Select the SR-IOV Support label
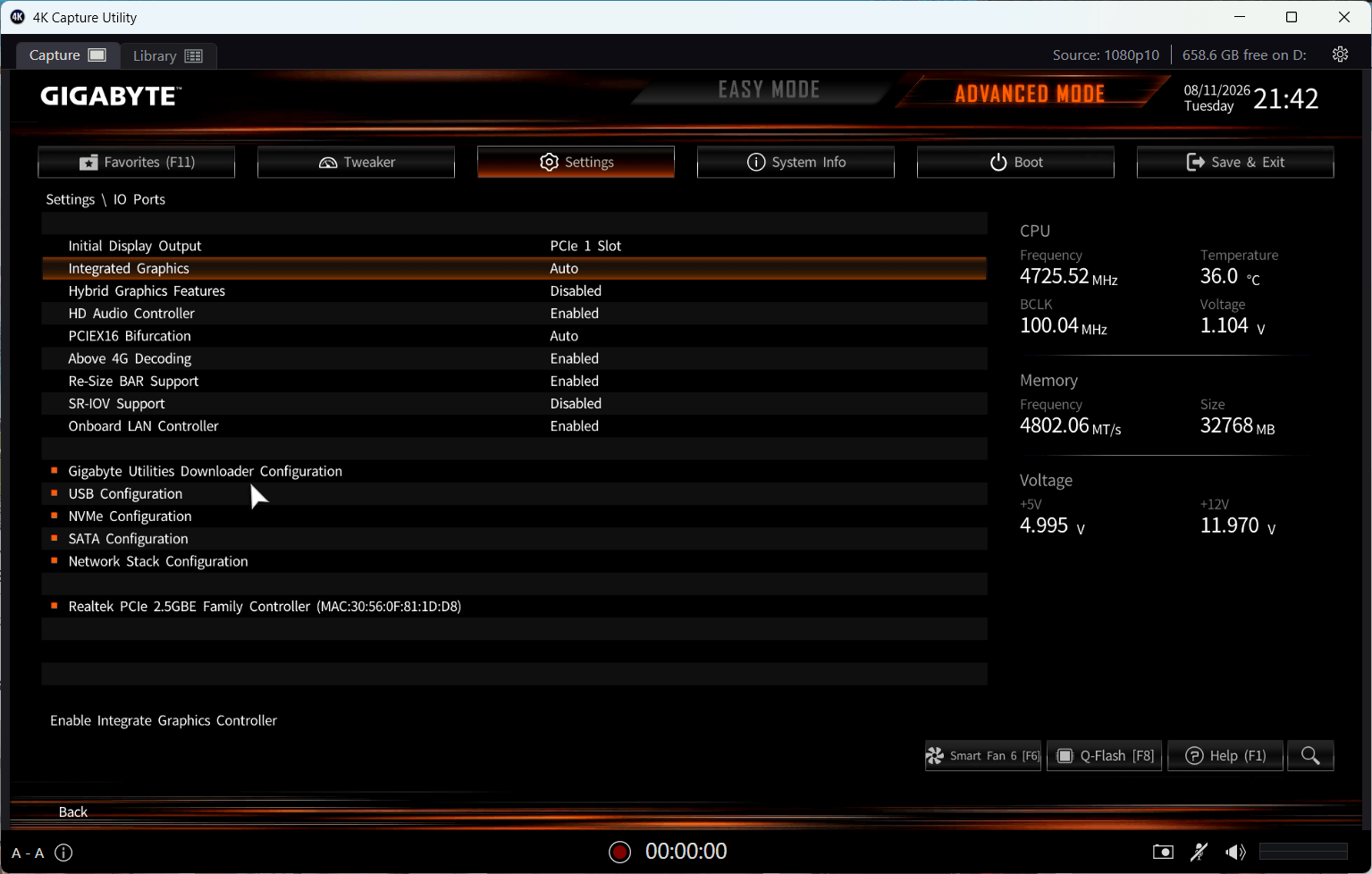1372x874 pixels. tap(116, 403)
